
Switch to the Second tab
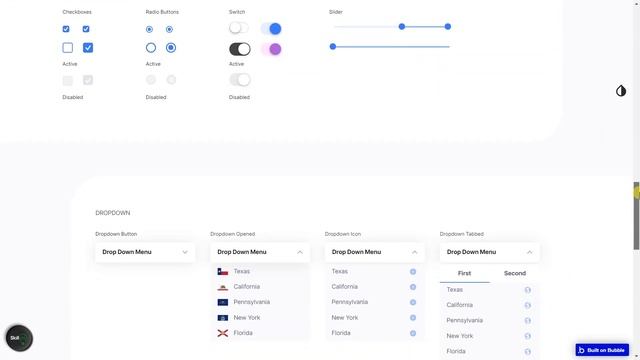point(515,273)
